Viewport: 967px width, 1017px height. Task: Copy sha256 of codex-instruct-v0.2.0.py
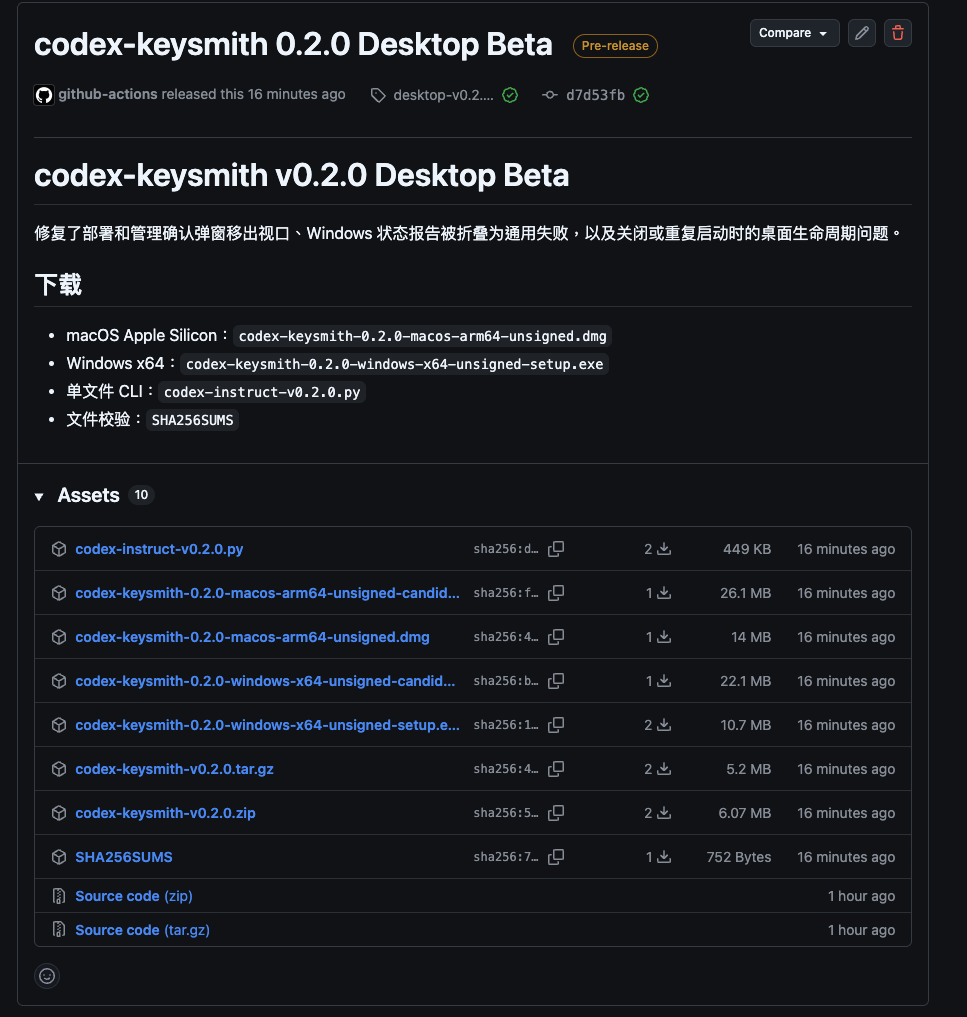point(556,549)
